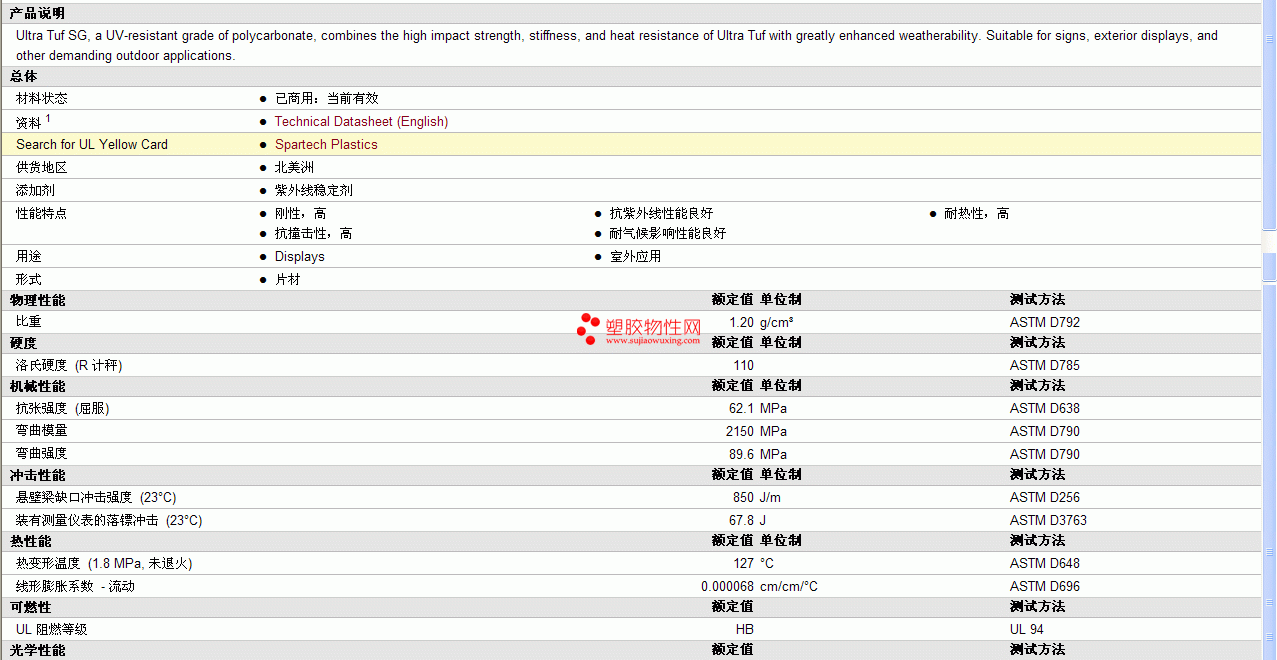Click the 性能特点 row label
The width and height of the screenshot is (1277, 660).
coord(42,213)
